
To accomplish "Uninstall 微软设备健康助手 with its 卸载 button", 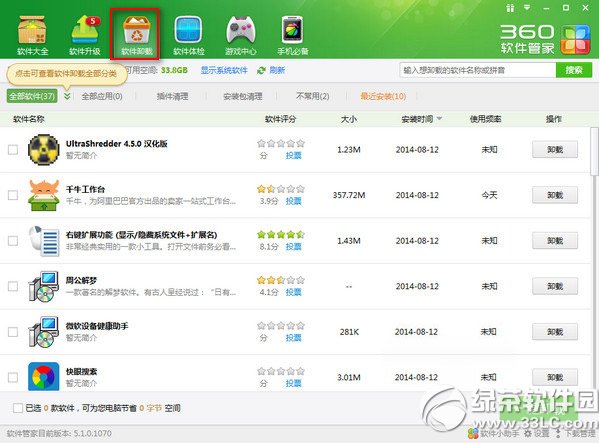I will (x=555, y=331).
